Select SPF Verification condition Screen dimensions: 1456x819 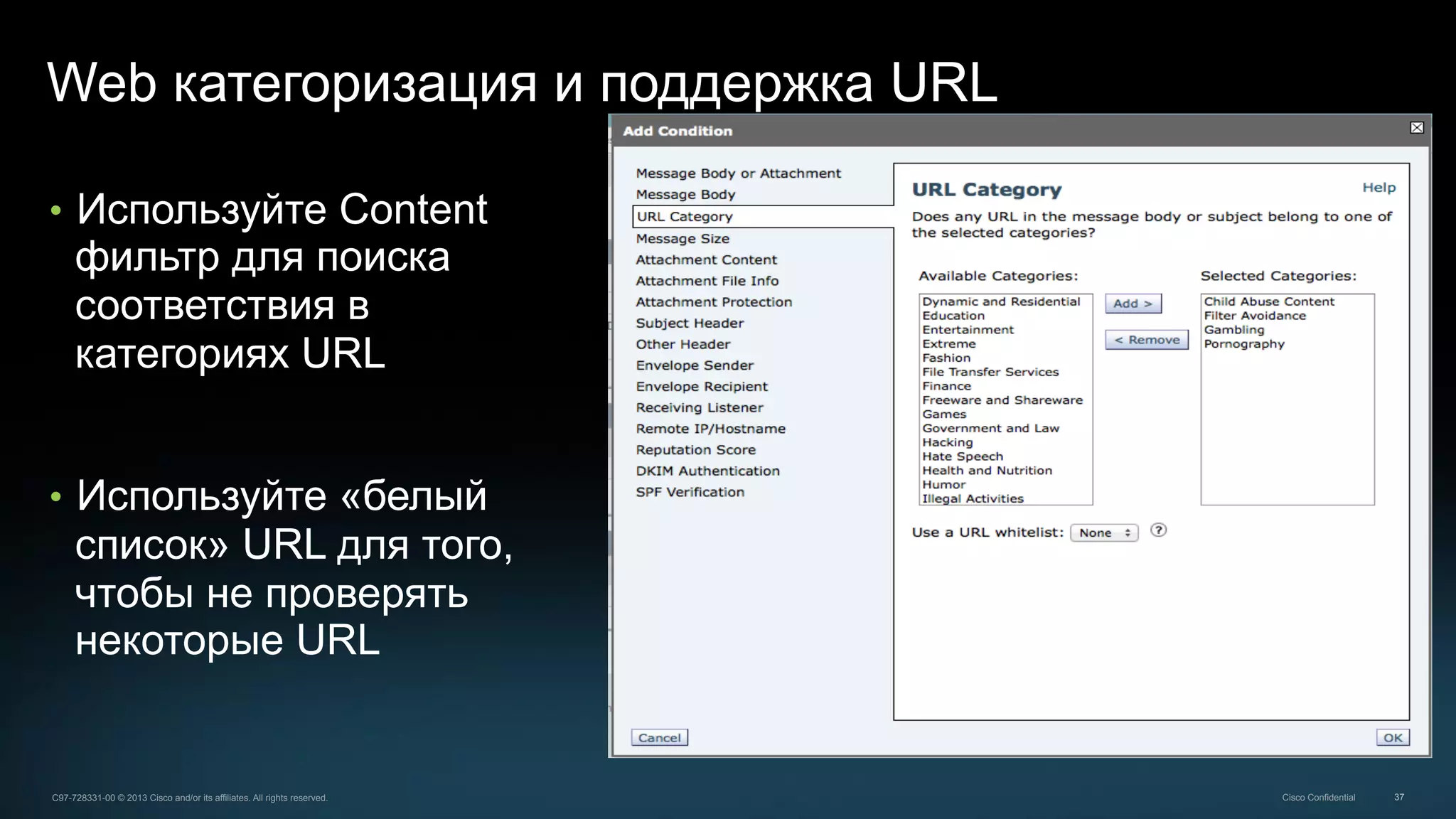pyautogui.click(x=690, y=492)
